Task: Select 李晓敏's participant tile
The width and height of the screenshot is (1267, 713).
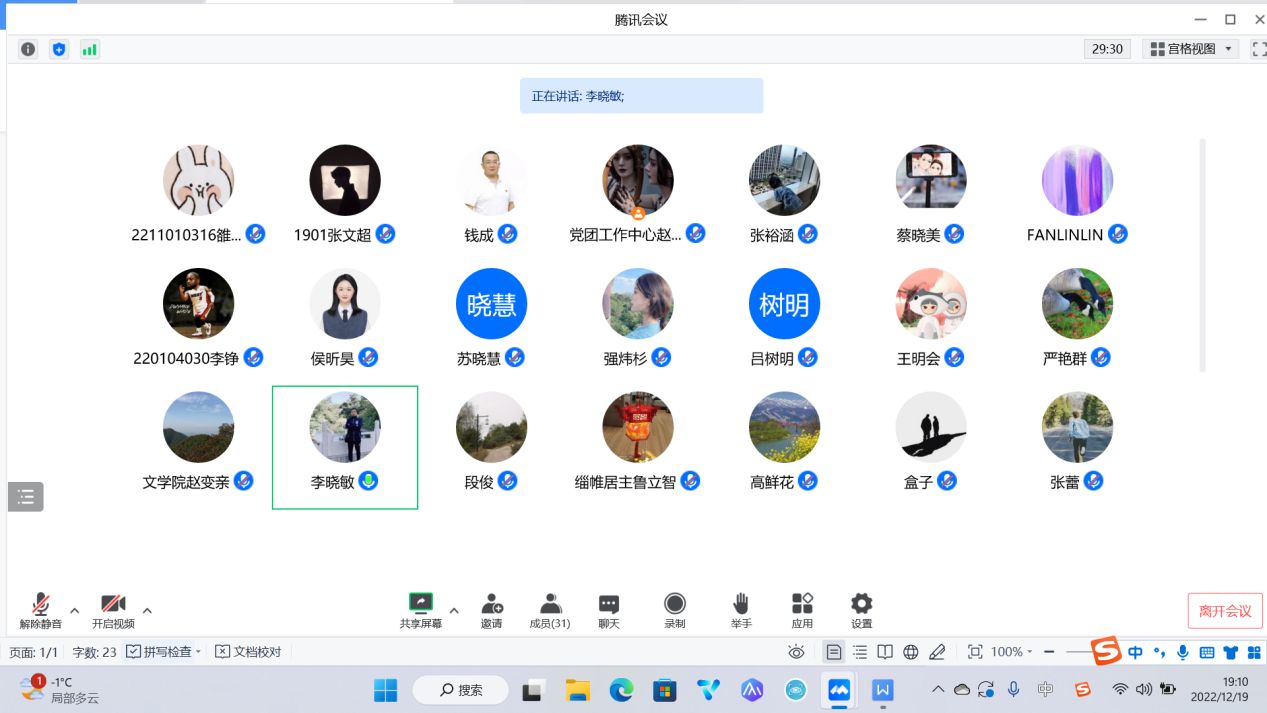Action: (x=345, y=447)
